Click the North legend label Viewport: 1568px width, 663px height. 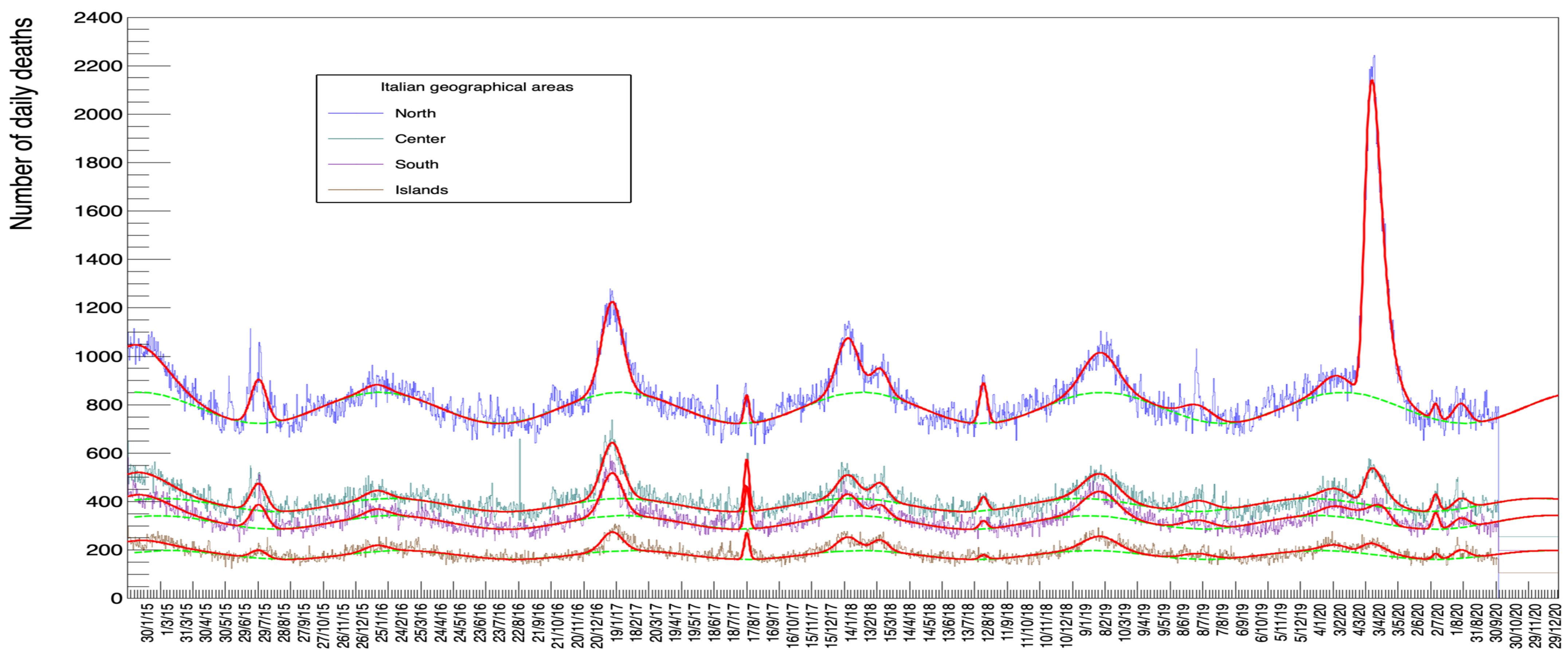(x=415, y=113)
